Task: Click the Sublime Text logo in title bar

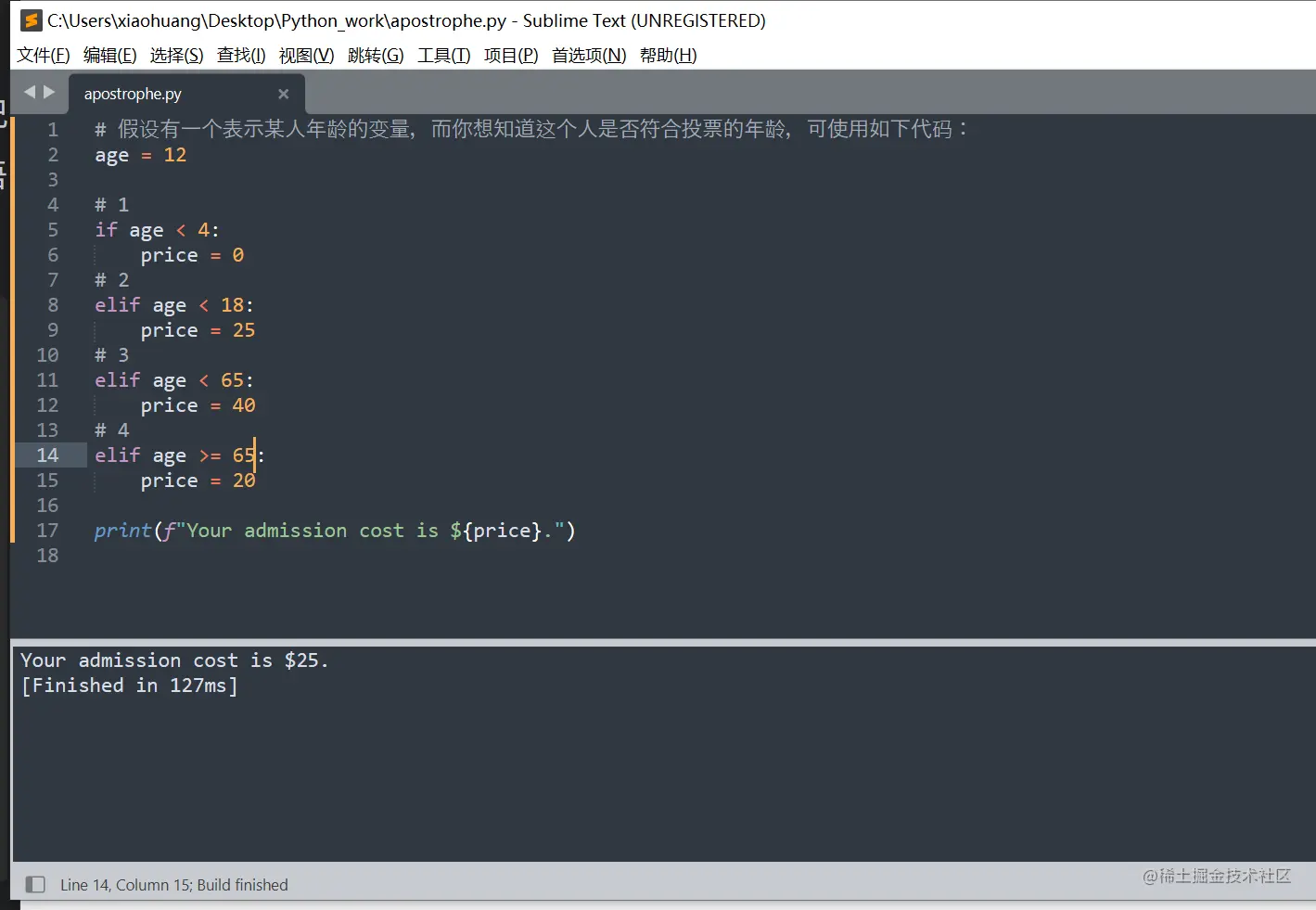Action: pyautogui.click(x=32, y=20)
